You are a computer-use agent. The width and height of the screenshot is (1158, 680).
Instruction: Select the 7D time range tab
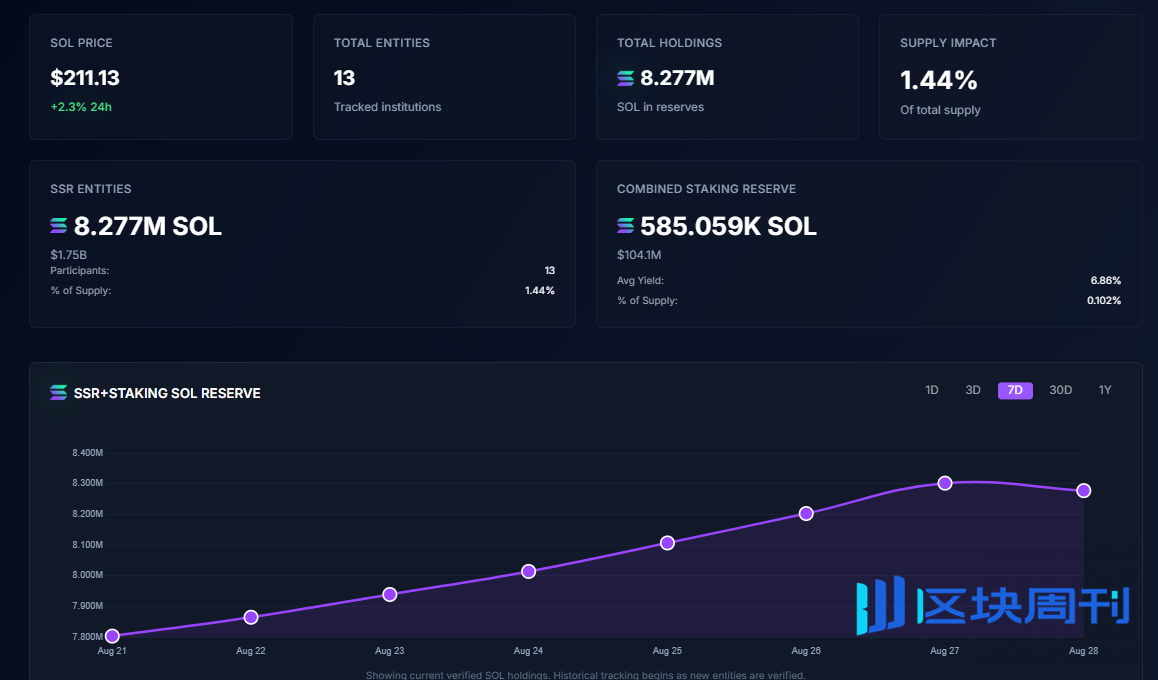(x=1014, y=390)
